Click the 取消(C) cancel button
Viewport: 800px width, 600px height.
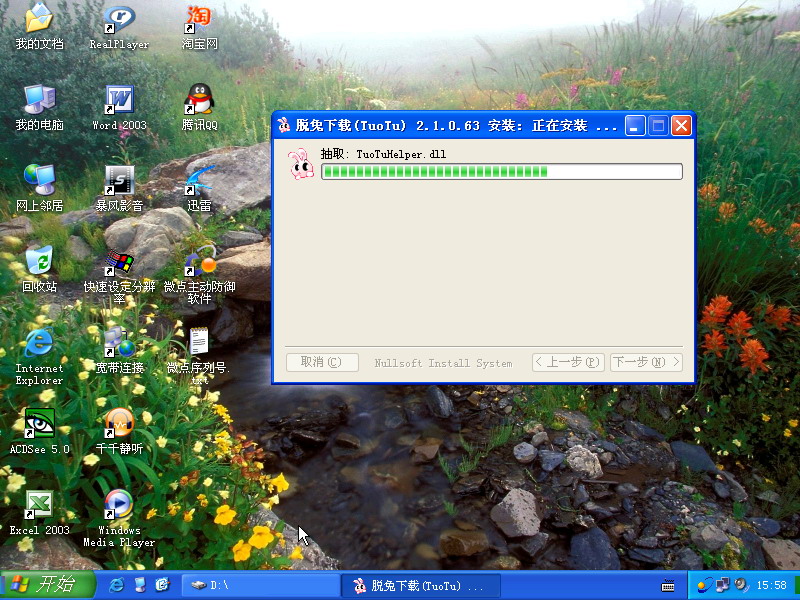tap(322, 362)
